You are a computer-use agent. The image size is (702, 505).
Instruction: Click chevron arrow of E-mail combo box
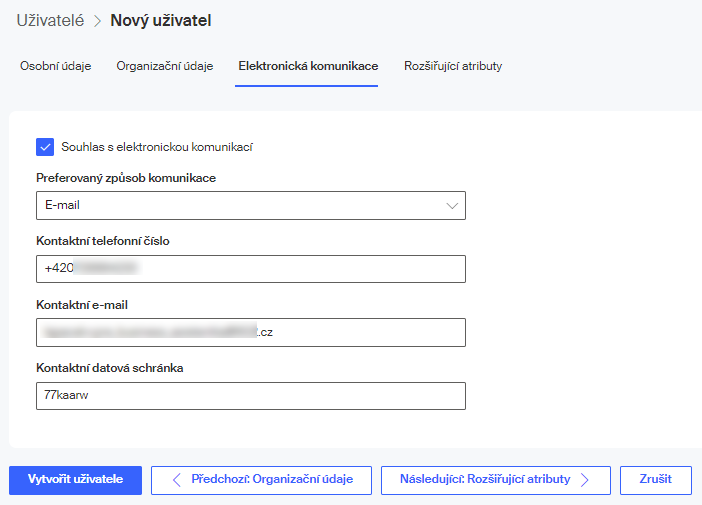(x=452, y=206)
